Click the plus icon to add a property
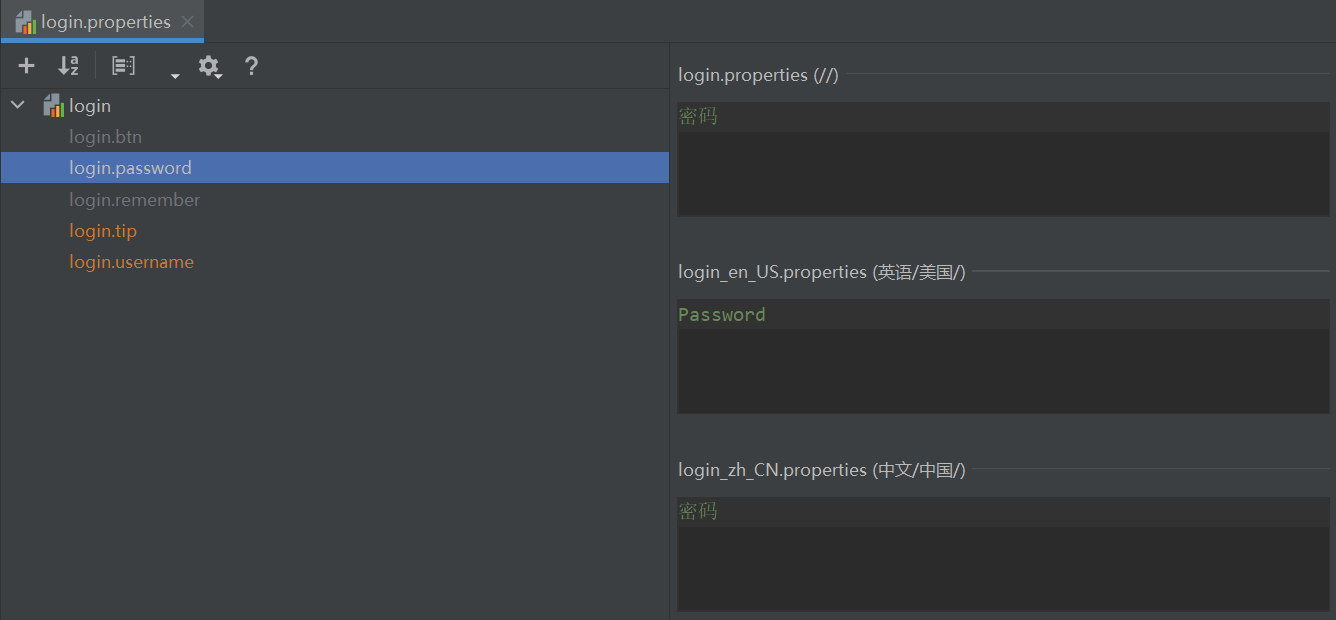 coord(27,66)
